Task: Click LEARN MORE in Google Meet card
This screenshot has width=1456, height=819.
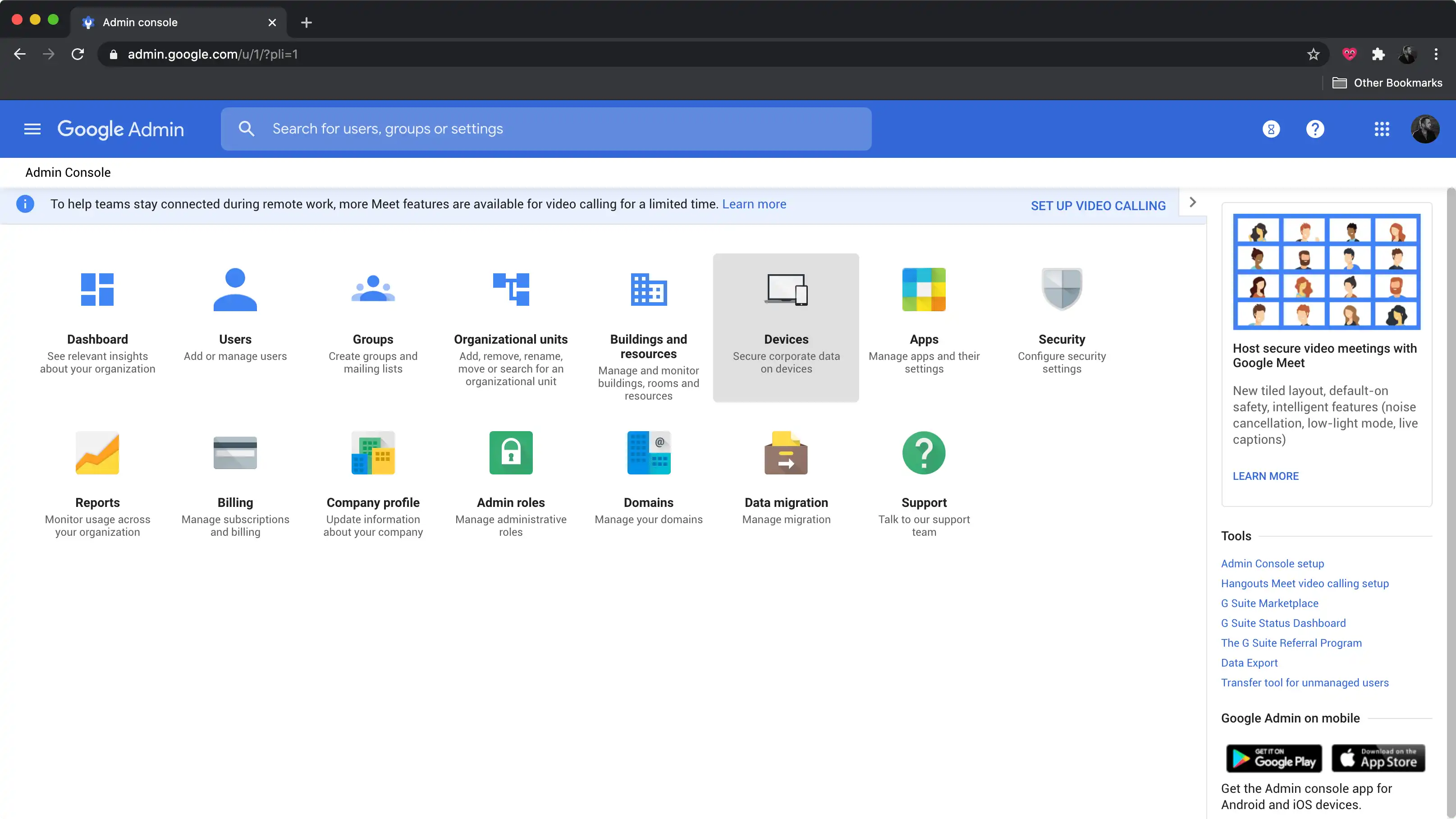Action: pos(1265,476)
